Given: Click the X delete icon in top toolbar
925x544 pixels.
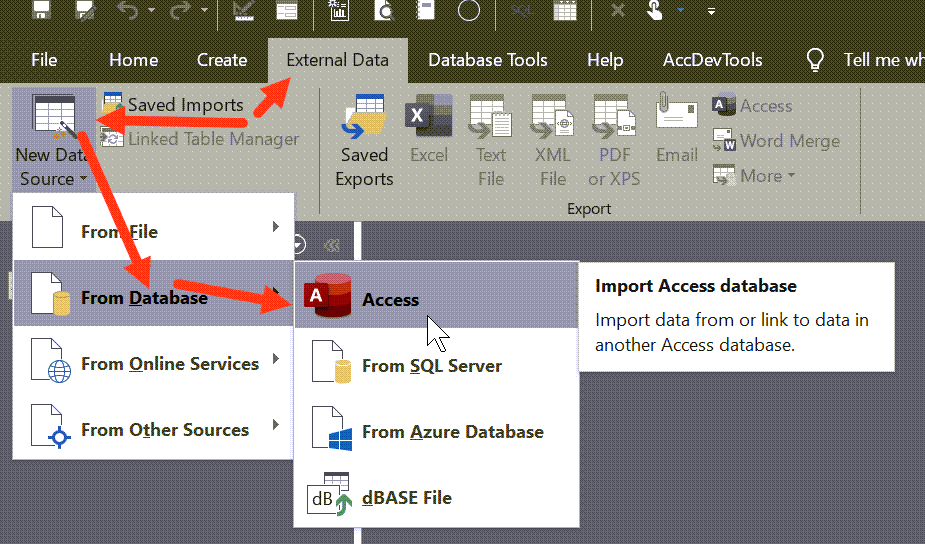Looking at the screenshot, I should click(x=618, y=10).
